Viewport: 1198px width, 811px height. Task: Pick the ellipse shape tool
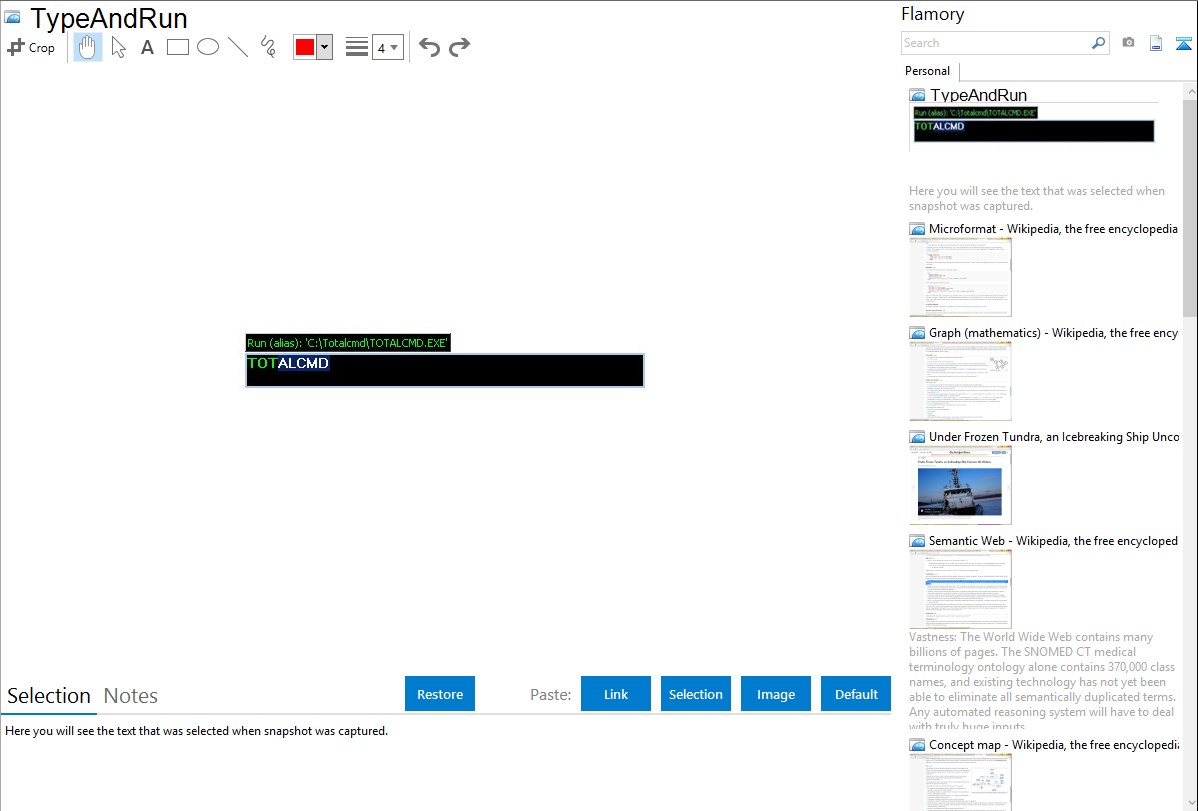208,47
